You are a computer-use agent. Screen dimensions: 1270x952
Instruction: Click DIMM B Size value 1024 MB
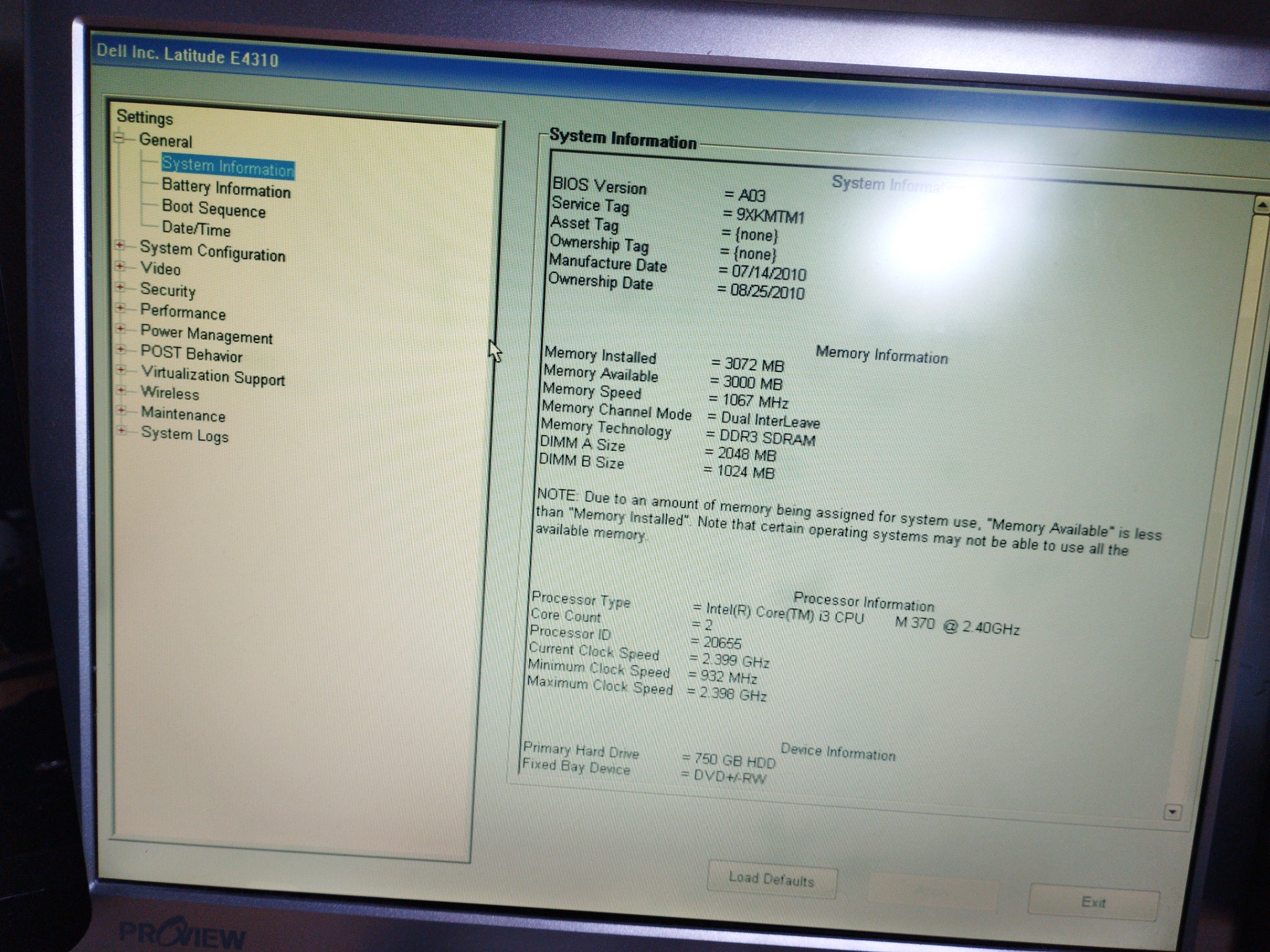click(x=745, y=472)
